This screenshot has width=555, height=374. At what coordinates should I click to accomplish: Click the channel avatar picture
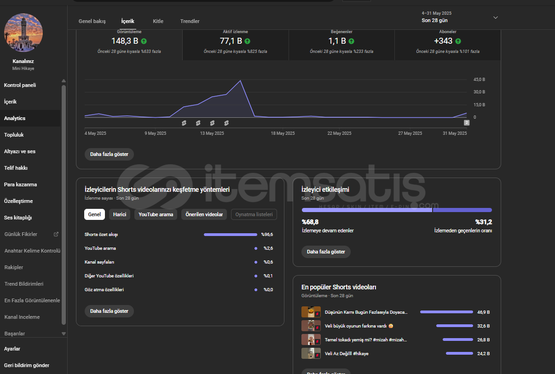23,32
